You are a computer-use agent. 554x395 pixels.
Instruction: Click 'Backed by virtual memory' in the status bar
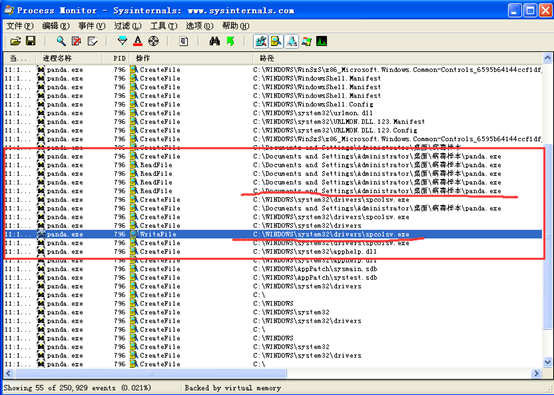pos(233,388)
